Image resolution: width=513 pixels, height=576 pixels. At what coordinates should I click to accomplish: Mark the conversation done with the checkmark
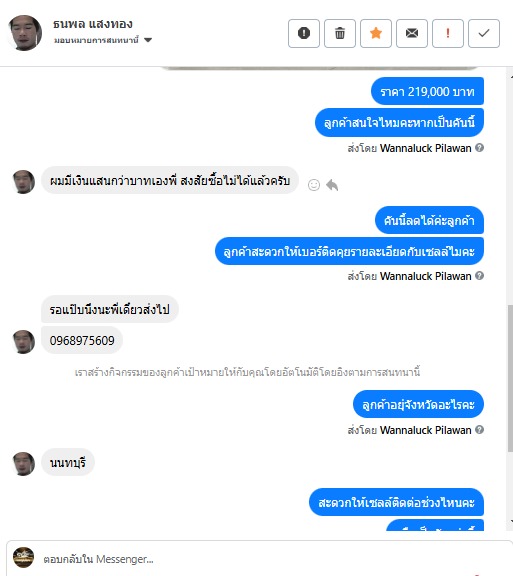[484, 33]
